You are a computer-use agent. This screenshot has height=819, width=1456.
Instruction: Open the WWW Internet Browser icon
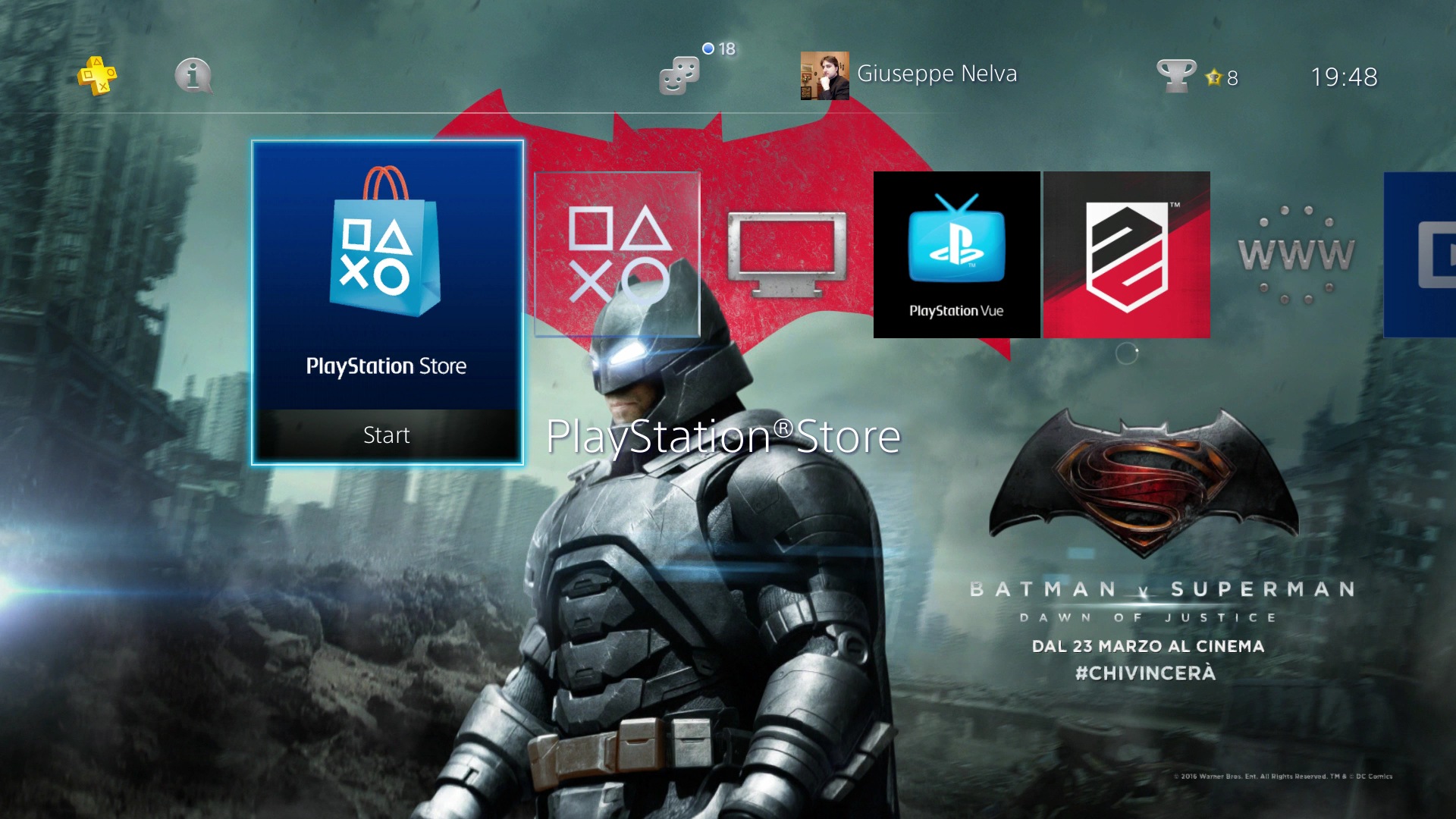click(x=1296, y=255)
